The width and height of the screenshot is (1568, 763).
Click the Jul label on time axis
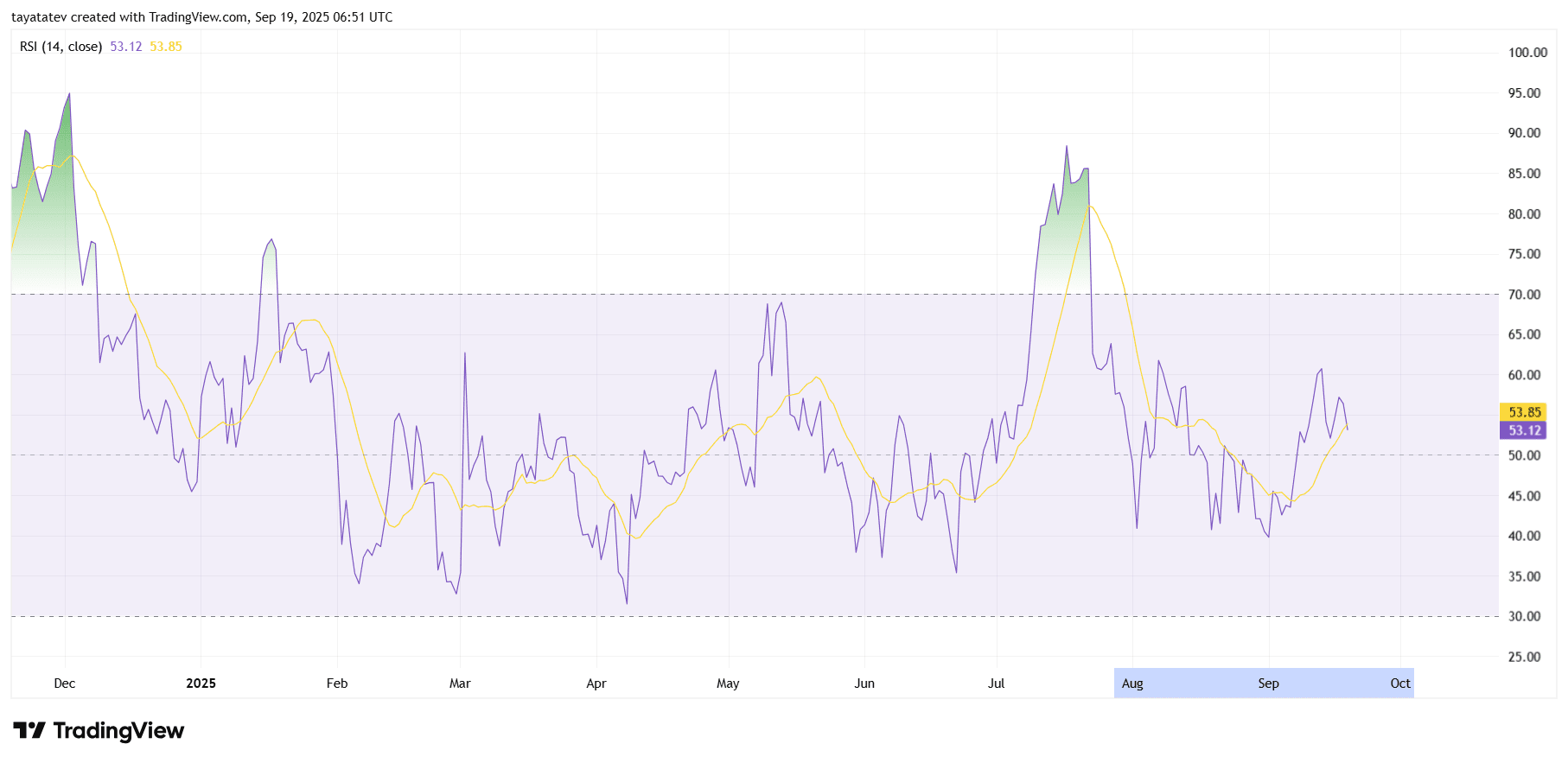point(997,684)
